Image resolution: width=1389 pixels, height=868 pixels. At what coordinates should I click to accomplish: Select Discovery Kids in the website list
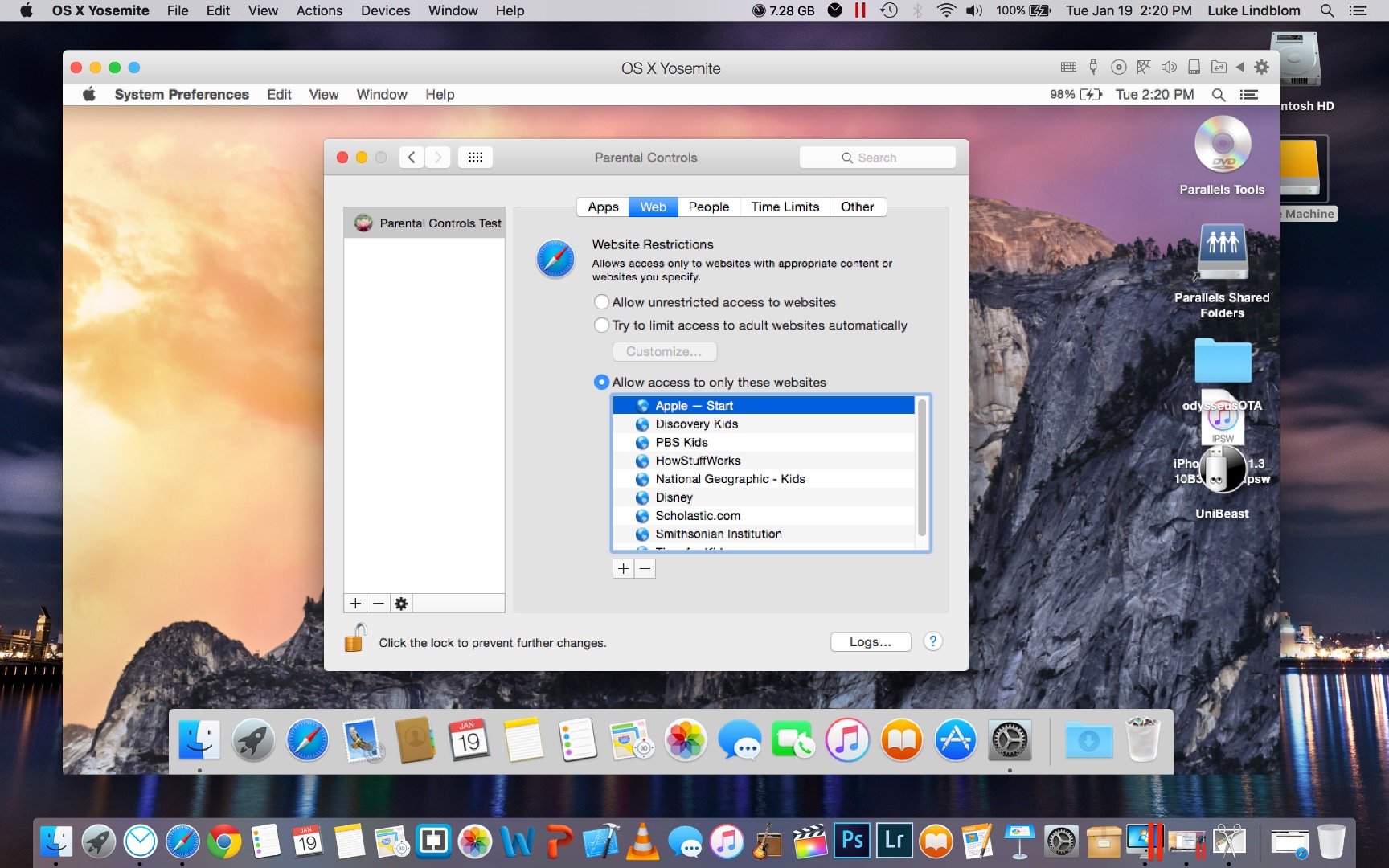(764, 424)
